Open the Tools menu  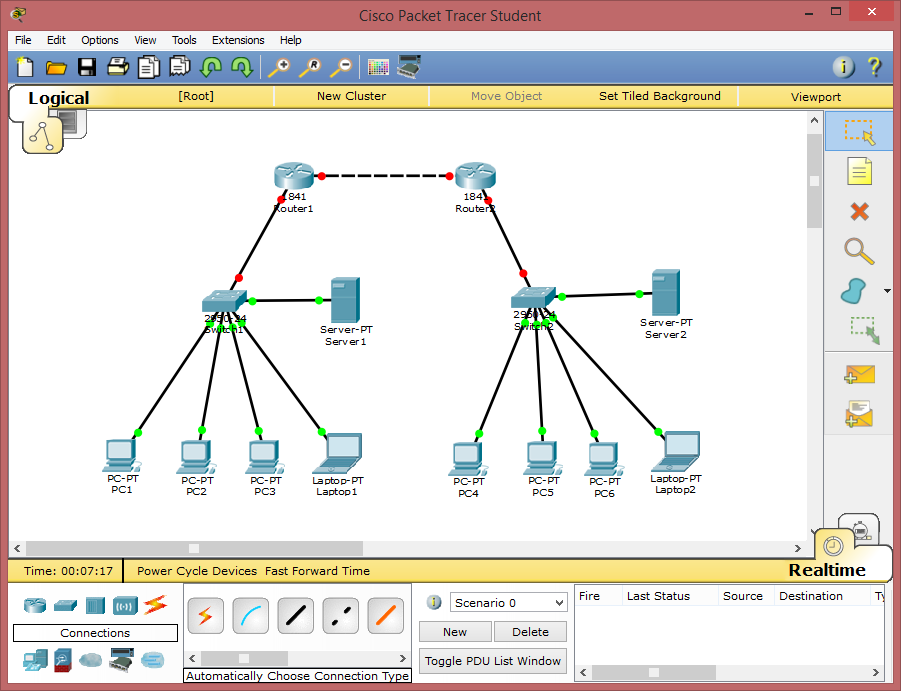tap(184, 40)
